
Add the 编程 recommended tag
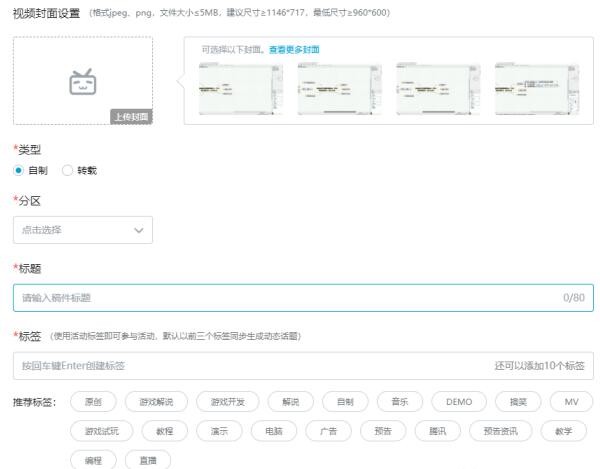coord(93,460)
